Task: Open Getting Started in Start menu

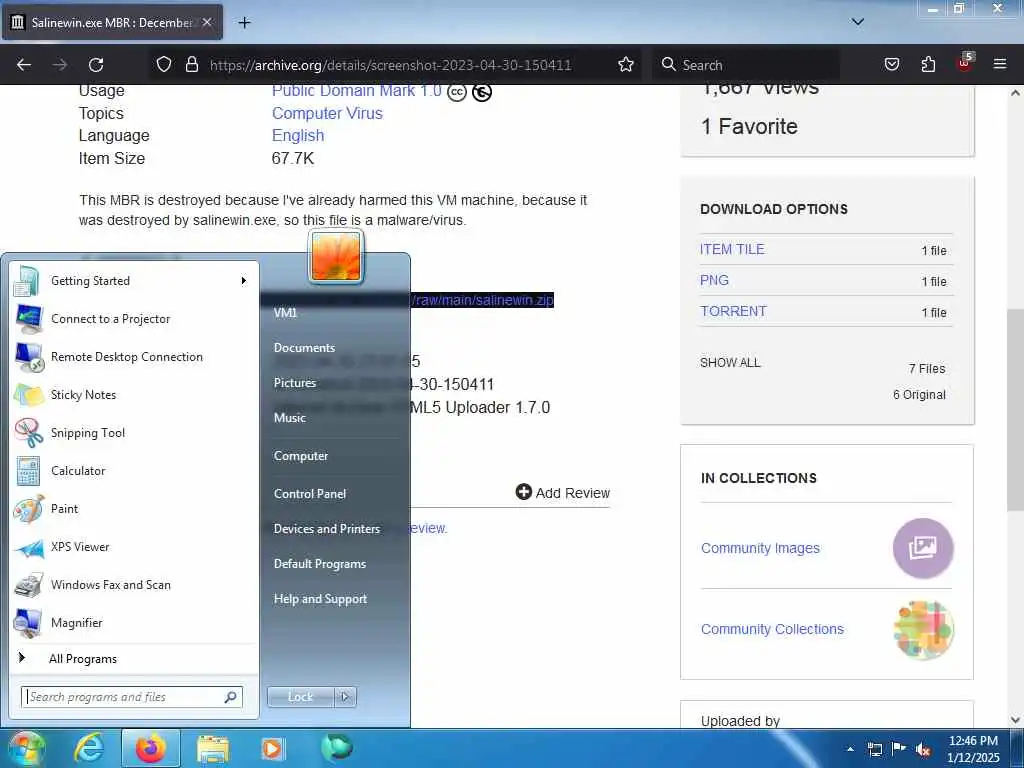Action: 133,281
